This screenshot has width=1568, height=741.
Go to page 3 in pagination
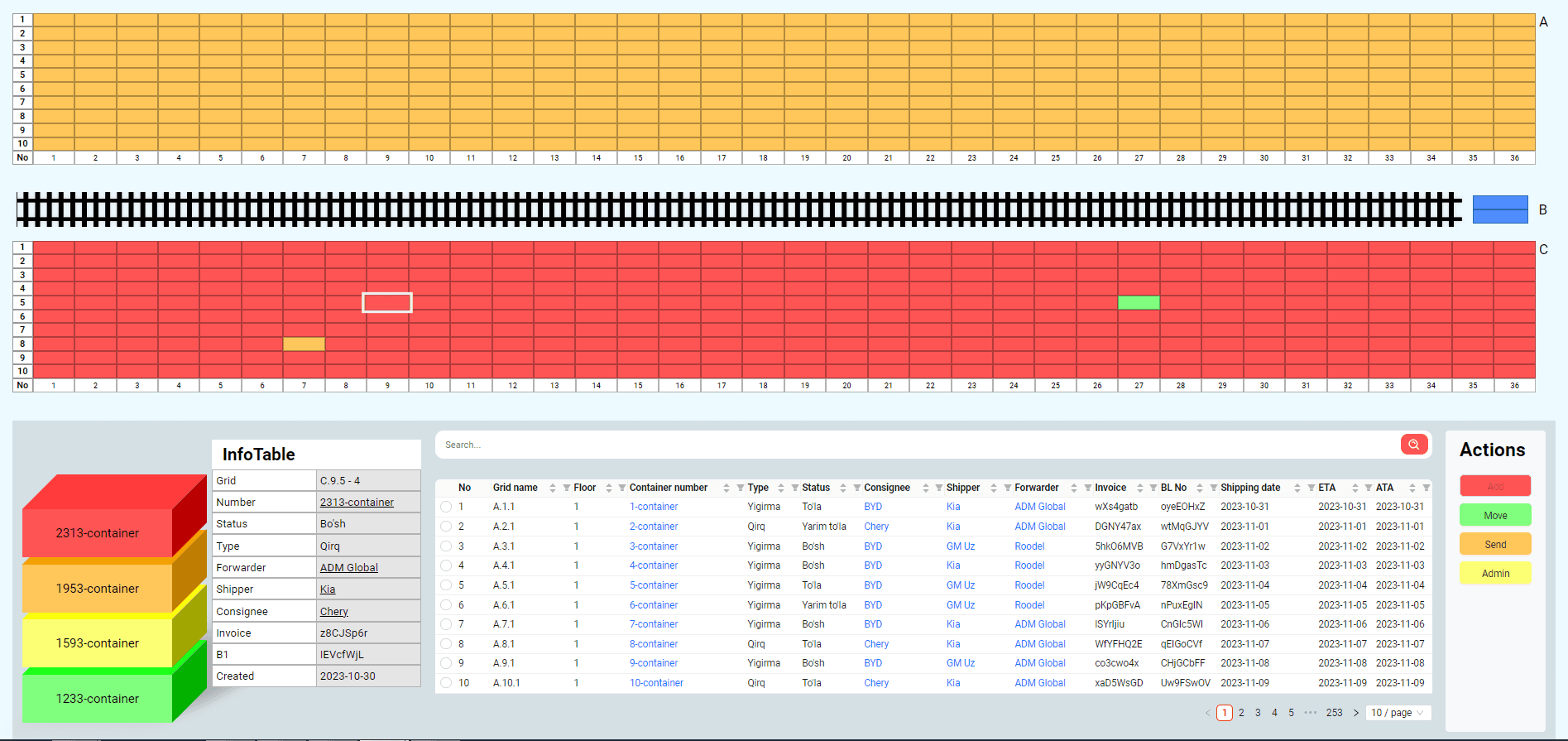1258,713
